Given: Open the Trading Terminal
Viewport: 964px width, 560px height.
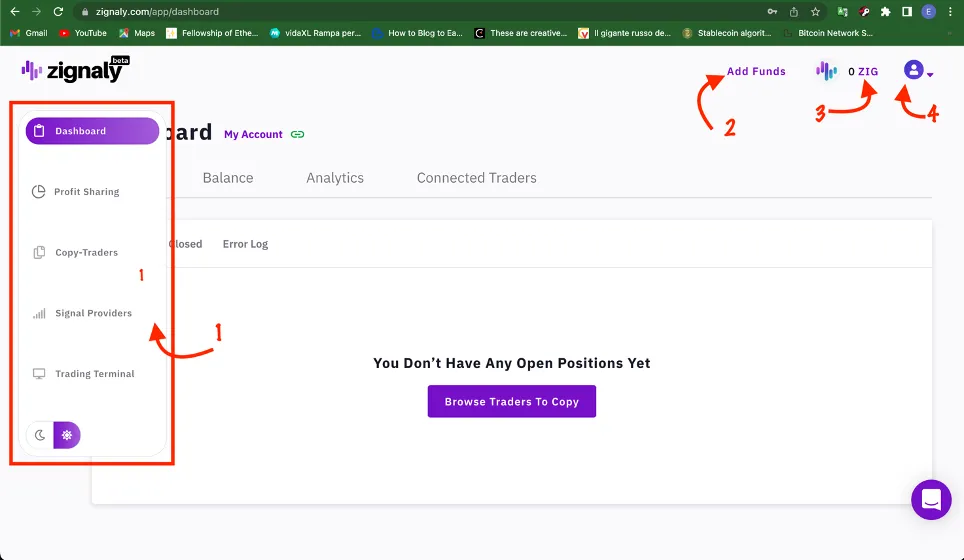Looking at the screenshot, I should point(83,374).
